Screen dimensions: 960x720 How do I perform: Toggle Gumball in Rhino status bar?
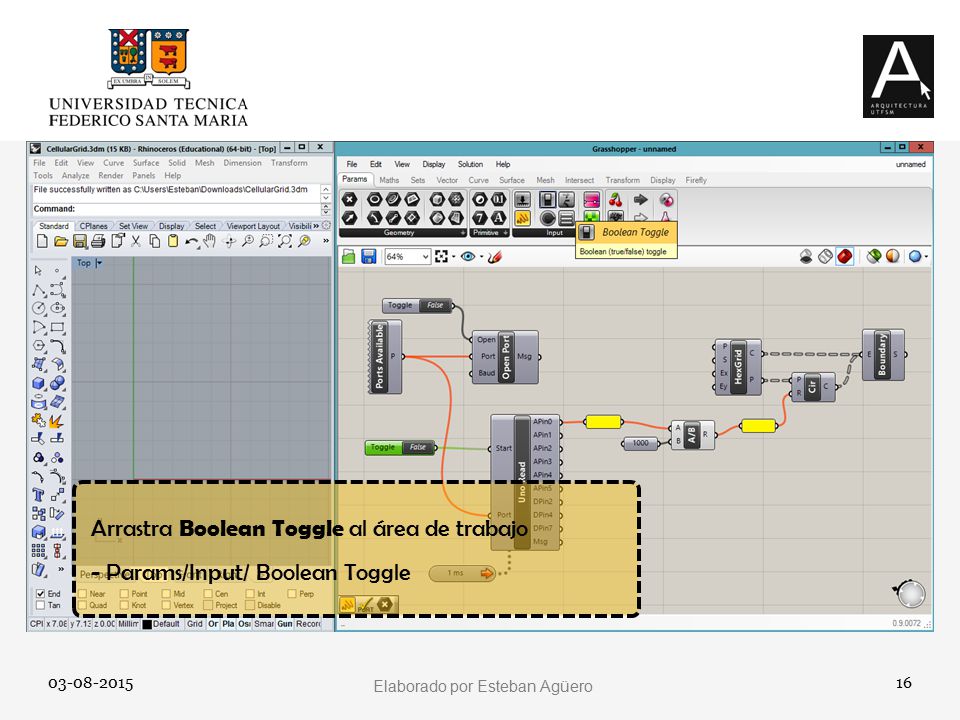coord(285,624)
